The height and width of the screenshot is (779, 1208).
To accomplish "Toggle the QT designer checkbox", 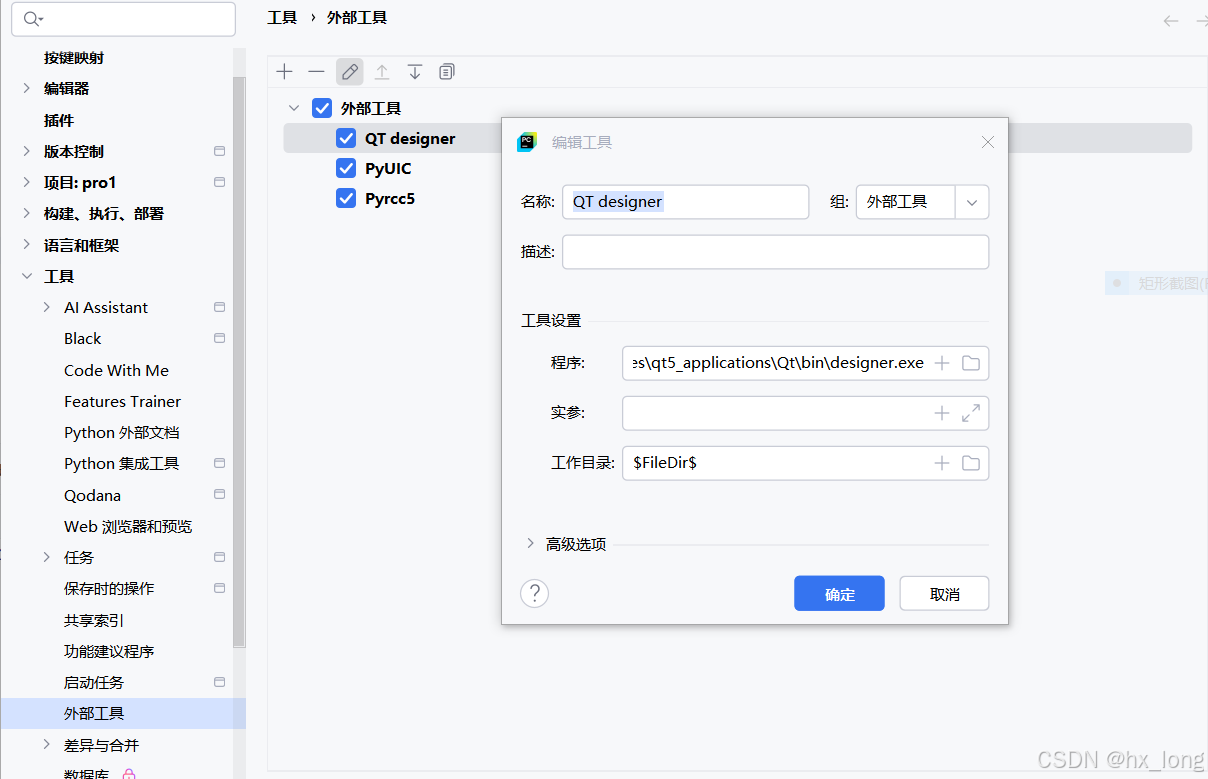I will click(x=346, y=138).
